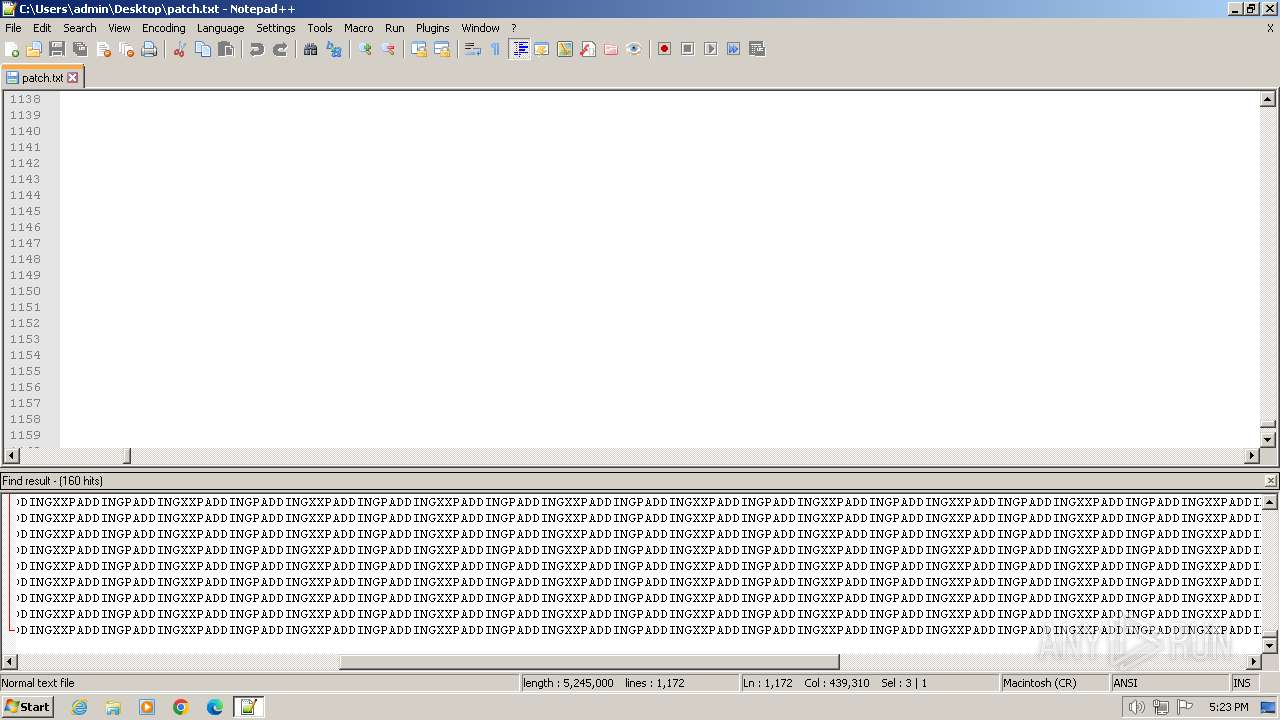Screen dimensions: 1280x720
Task: Open the Plugins menu
Action: (x=433, y=28)
